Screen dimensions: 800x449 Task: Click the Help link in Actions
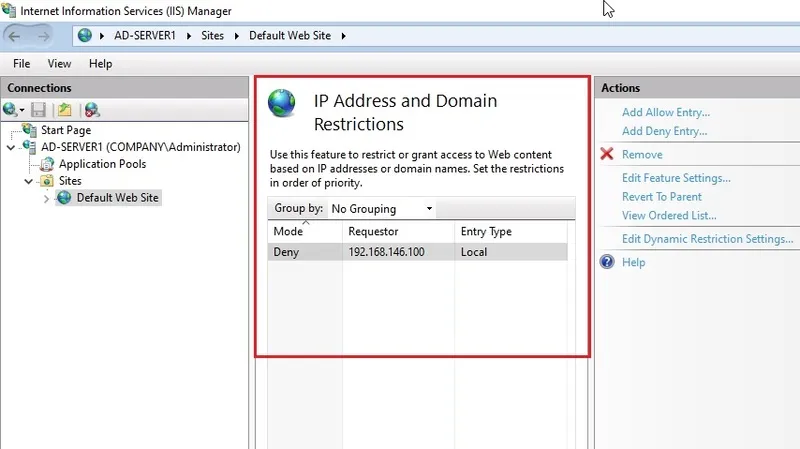click(x=633, y=262)
